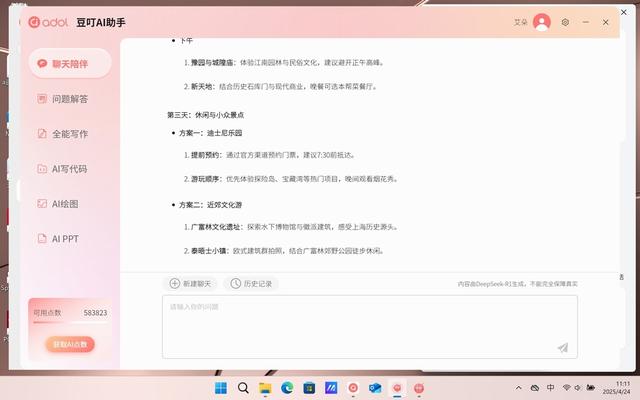Image resolution: width=640 pixels, height=400 pixels.
Task: Open File Explorer from the taskbar
Action: 265,388
